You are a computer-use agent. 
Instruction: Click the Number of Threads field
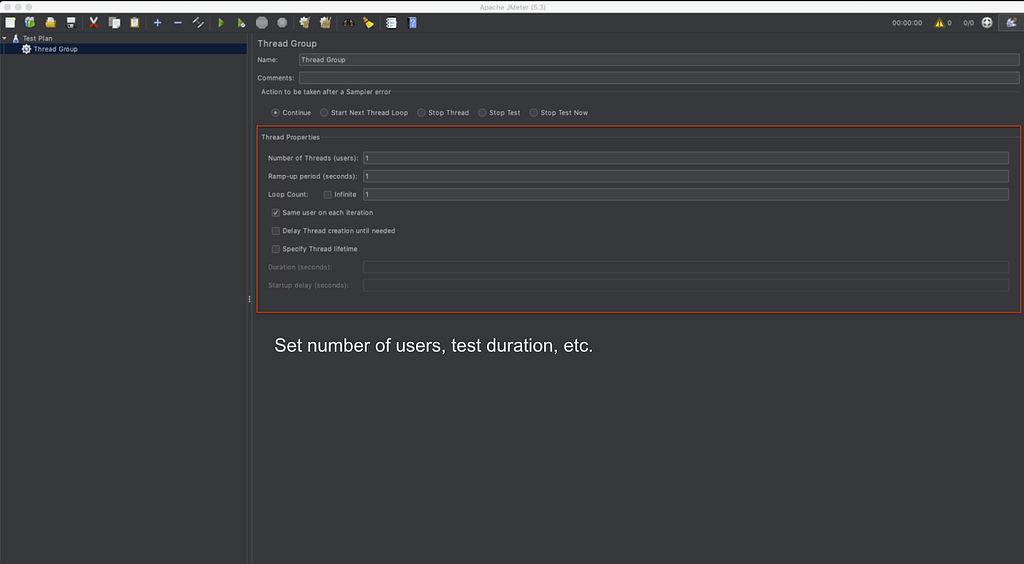pyautogui.click(x=686, y=158)
